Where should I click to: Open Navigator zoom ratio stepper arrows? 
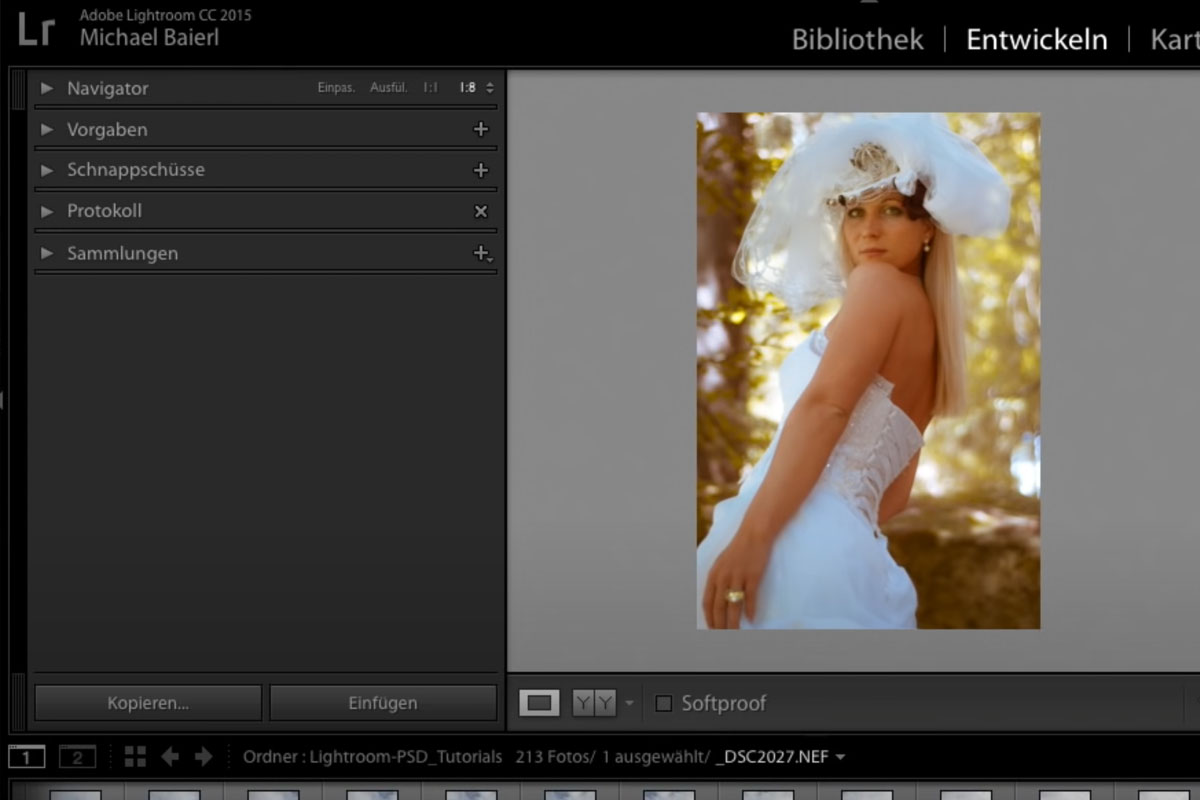[x=489, y=88]
